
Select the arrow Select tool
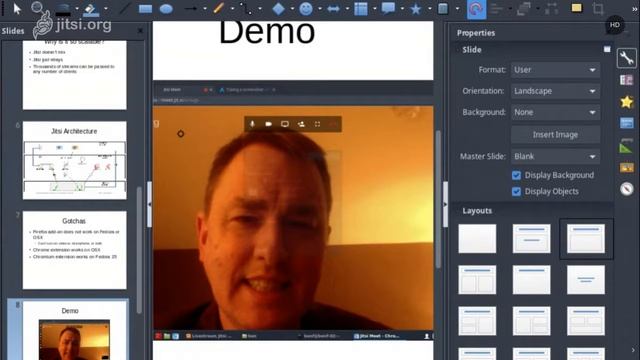pyautogui.click(x=17, y=9)
